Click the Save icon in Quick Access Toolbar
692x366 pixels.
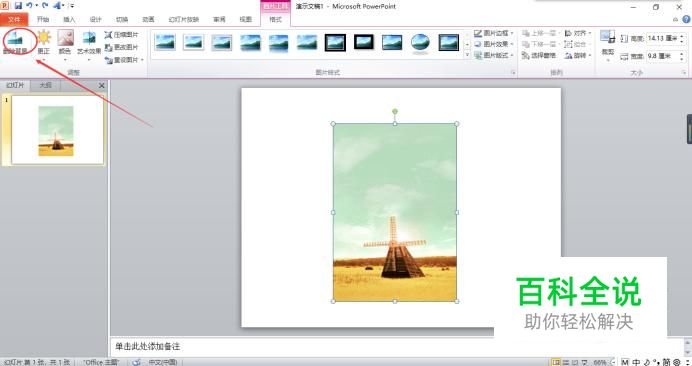click(18, 6)
